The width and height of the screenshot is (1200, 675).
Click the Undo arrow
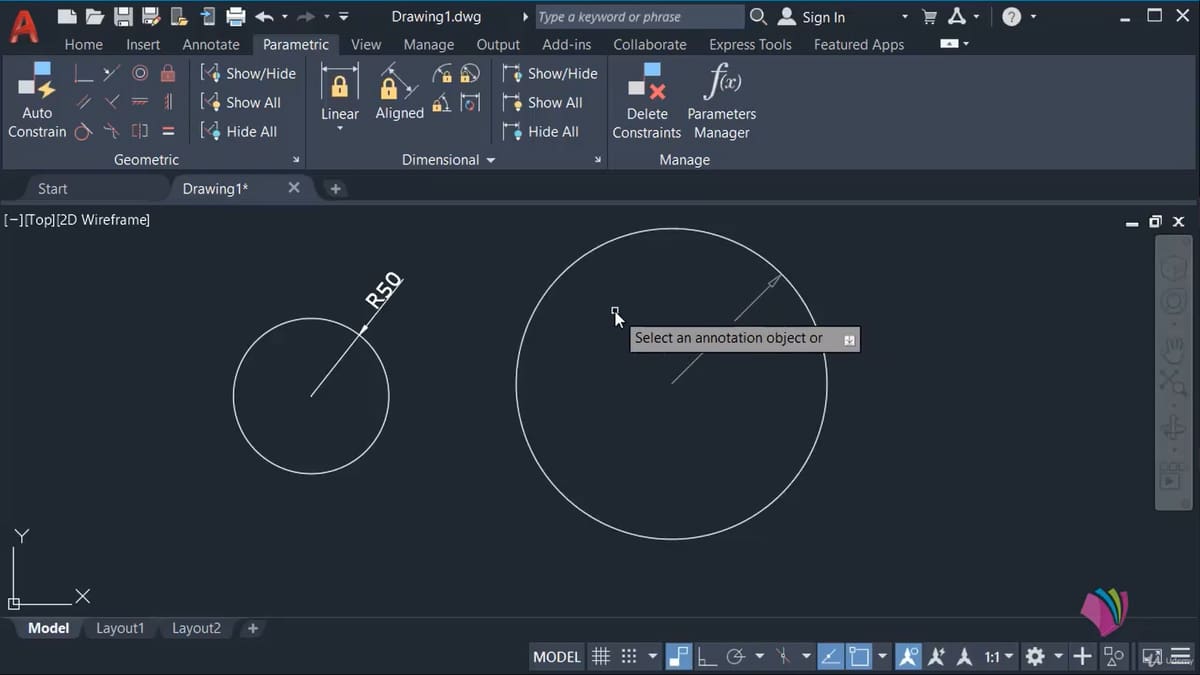264,16
